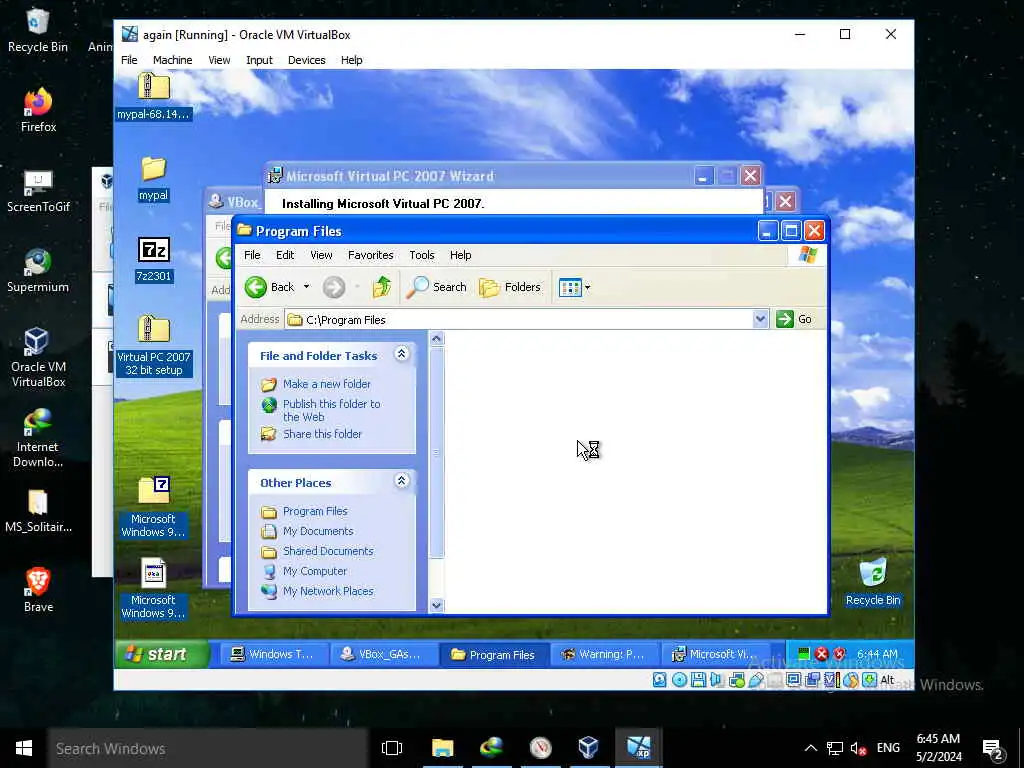Toggle the Folders pane button
Screen dimensions: 1024x768
(510, 287)
